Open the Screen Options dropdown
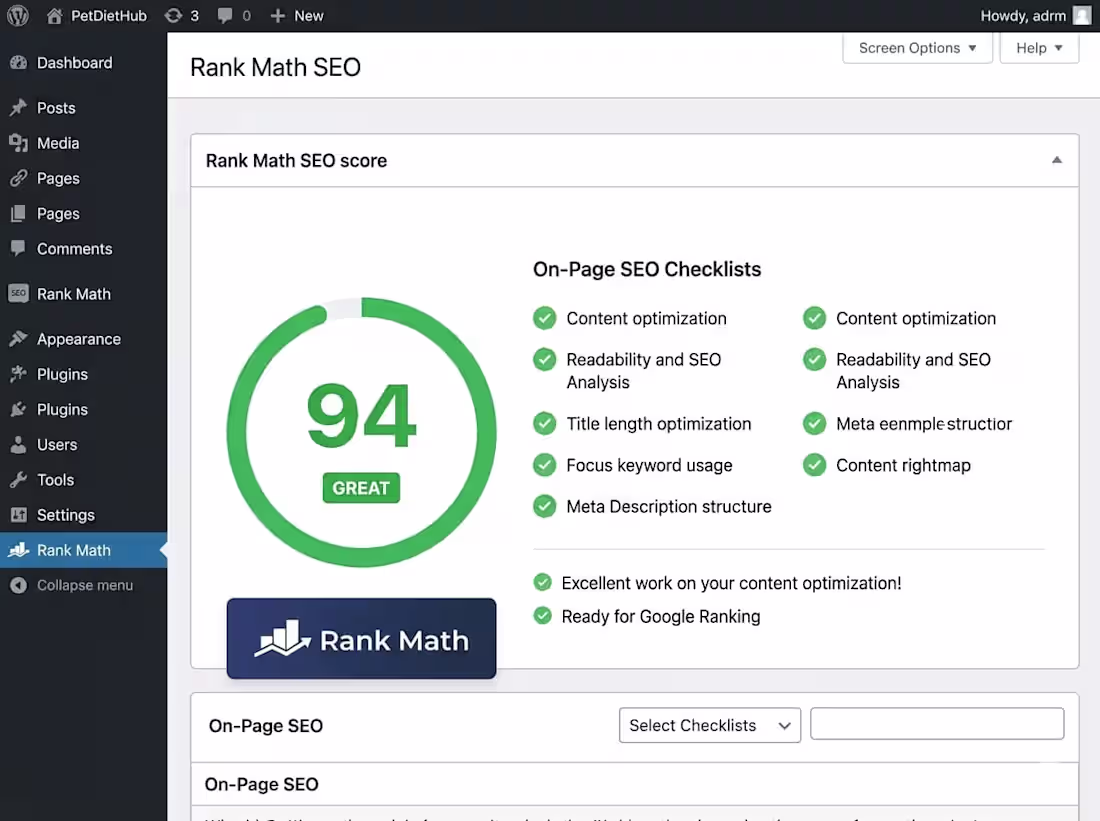This screenshot has width=1100, height=821. pyautogui.click(x=915, y=47)
